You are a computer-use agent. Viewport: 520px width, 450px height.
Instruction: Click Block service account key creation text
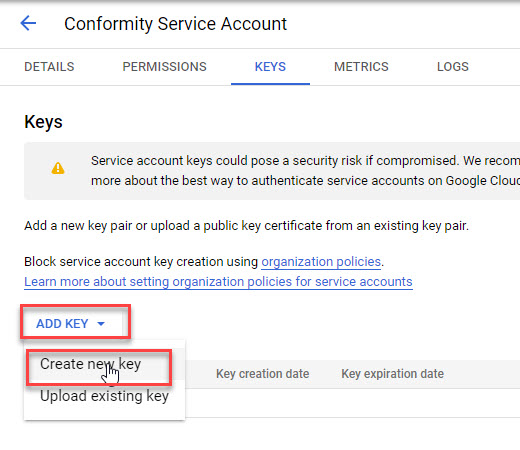click(x=141, y=262)
